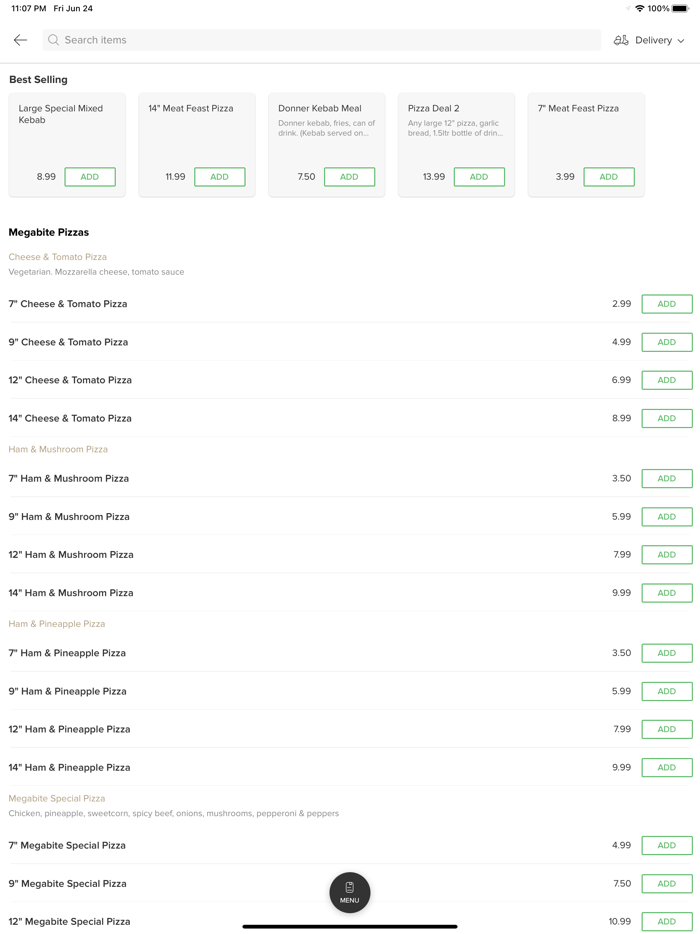Add 7" Cheese & Tomato Pizza
The width and height of the screenshot is (700, 934).
tap(667, 304)
